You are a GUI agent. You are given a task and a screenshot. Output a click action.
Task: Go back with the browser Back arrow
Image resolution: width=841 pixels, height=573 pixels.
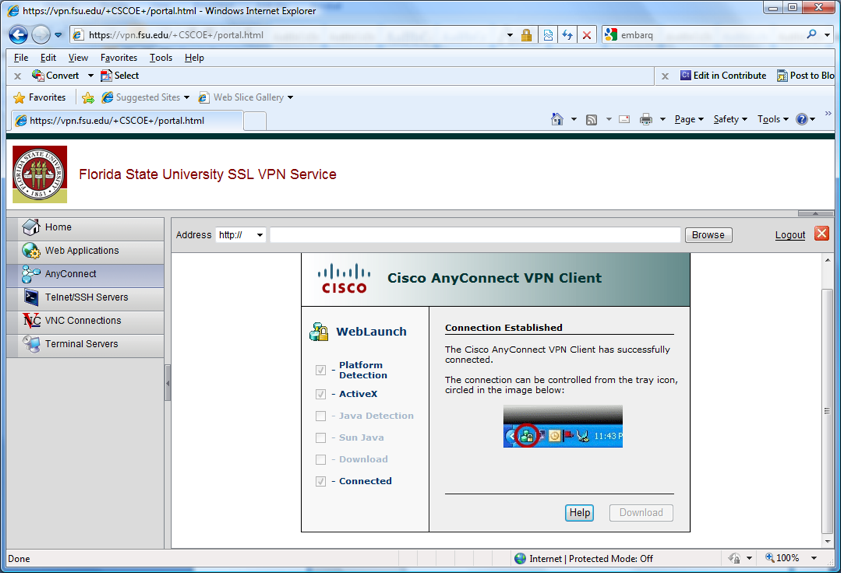pos(18,35)
